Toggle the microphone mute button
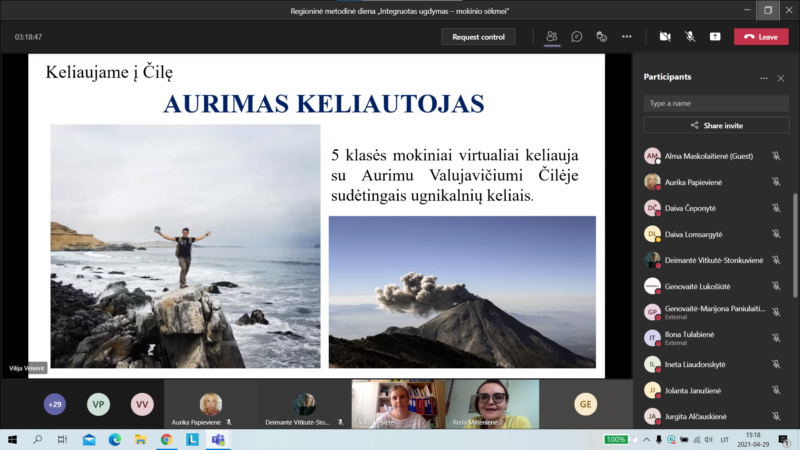This screenshot has height=450, width=800. 690,37
